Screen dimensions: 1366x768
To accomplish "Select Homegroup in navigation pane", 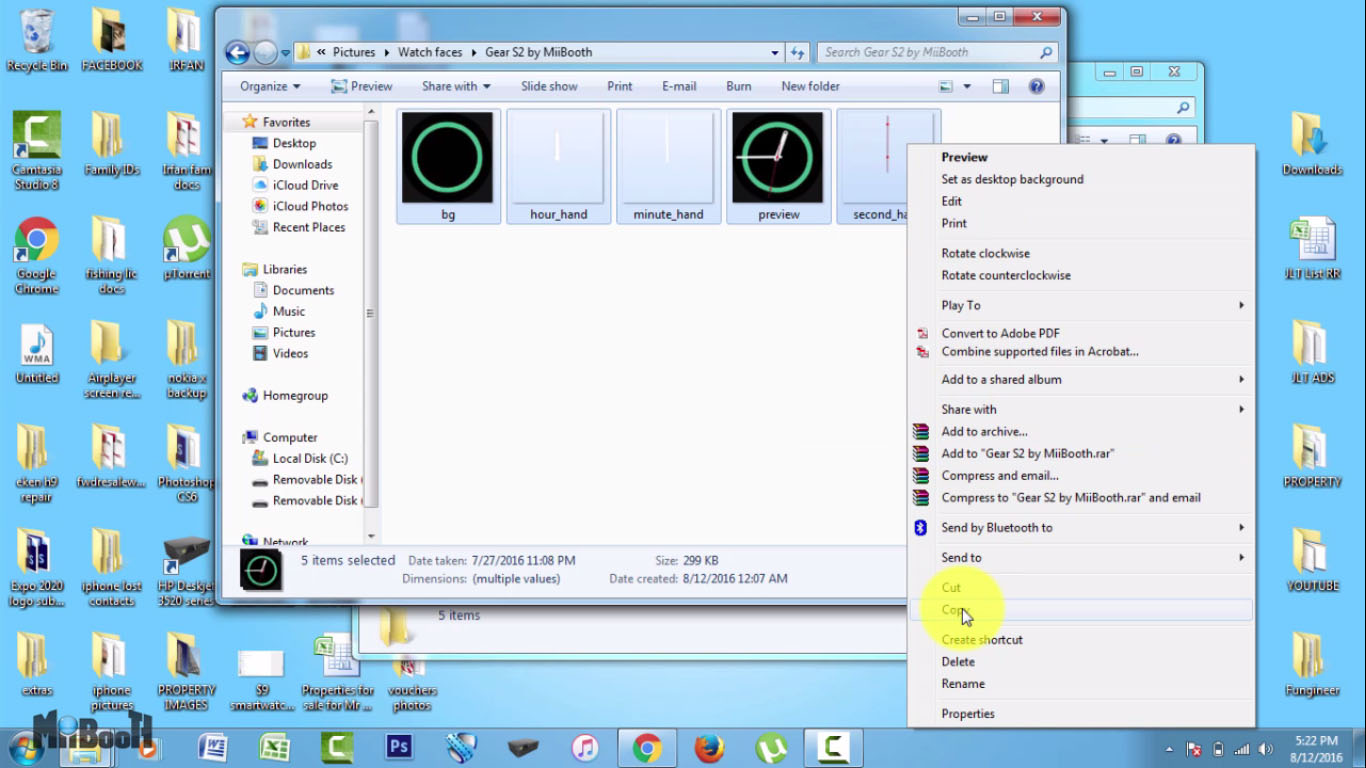I will tap(295, 395).
